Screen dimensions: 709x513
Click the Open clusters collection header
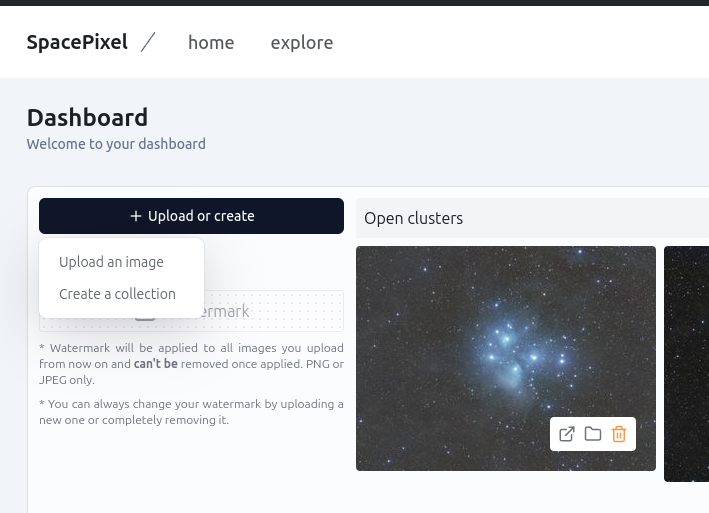pos(414,218)
